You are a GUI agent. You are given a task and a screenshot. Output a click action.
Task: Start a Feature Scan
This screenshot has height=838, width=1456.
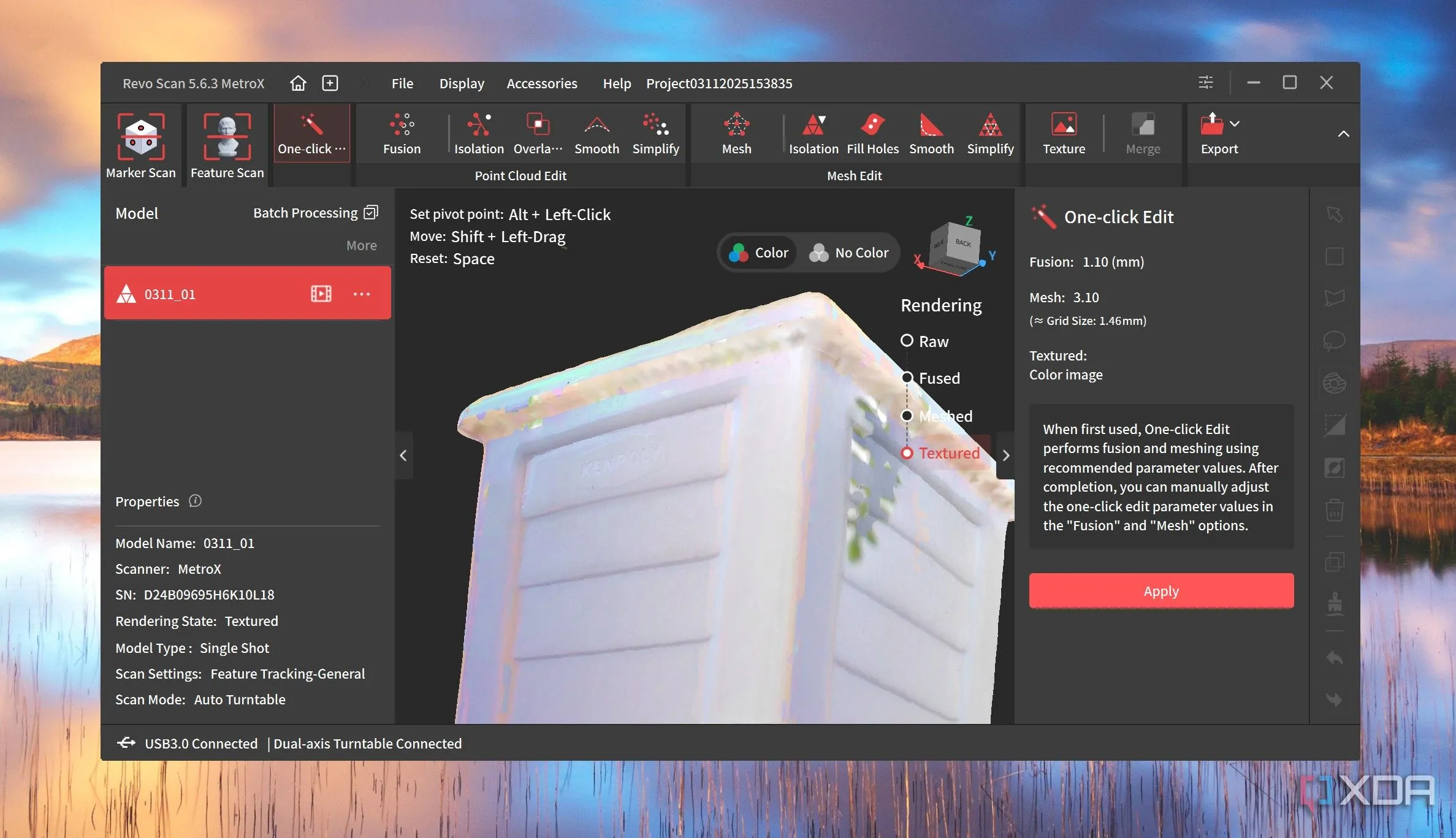click(x=227, y=146)
